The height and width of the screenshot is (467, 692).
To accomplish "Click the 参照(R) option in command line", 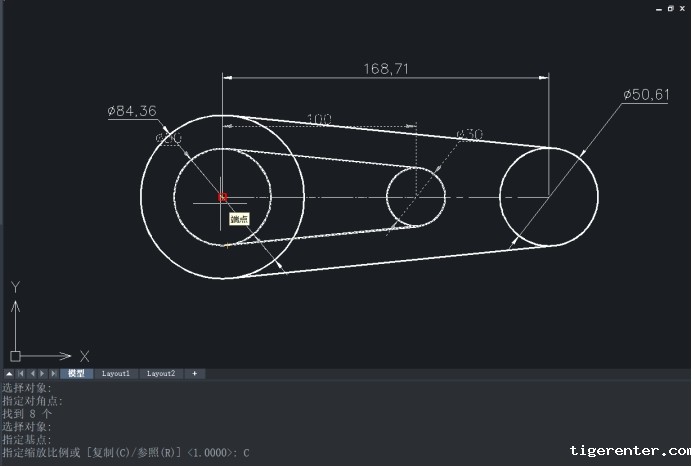I will (153, 453).
